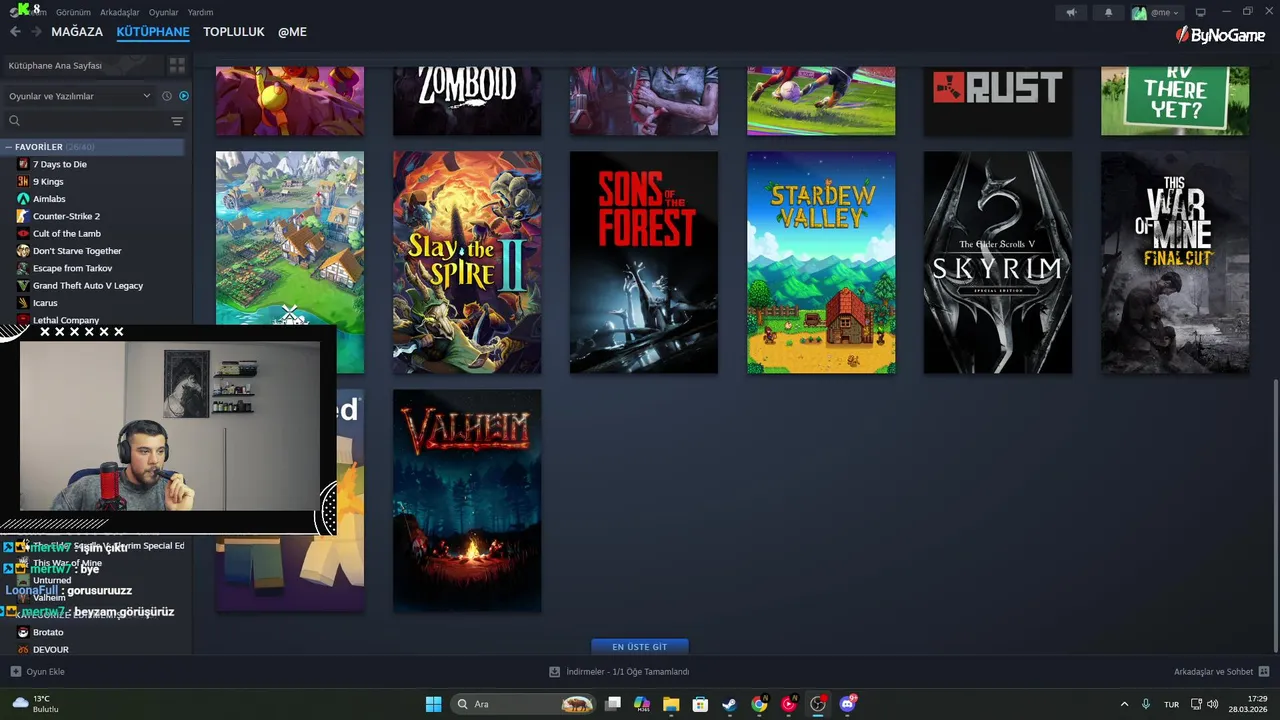The image size is (1280, 720).
Task: Go back with the Steam back arrow
Action: [15, 32]
